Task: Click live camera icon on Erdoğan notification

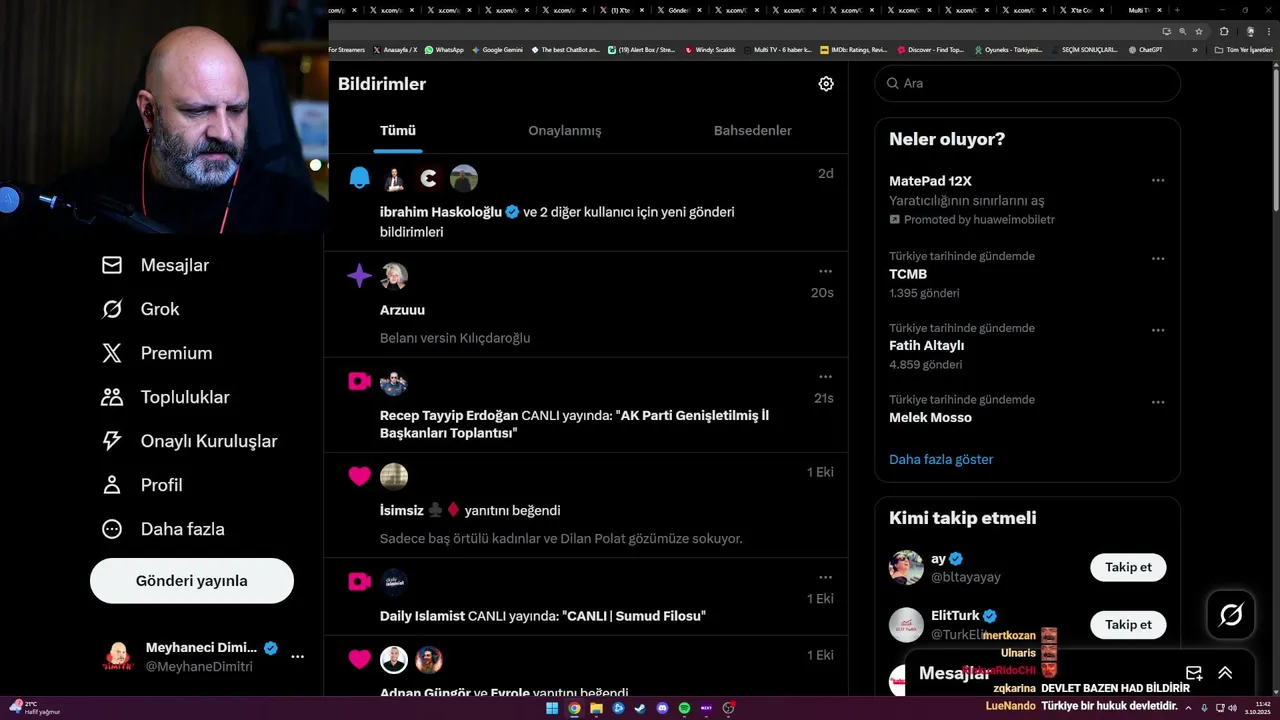Action: click(x=360, y=381)
